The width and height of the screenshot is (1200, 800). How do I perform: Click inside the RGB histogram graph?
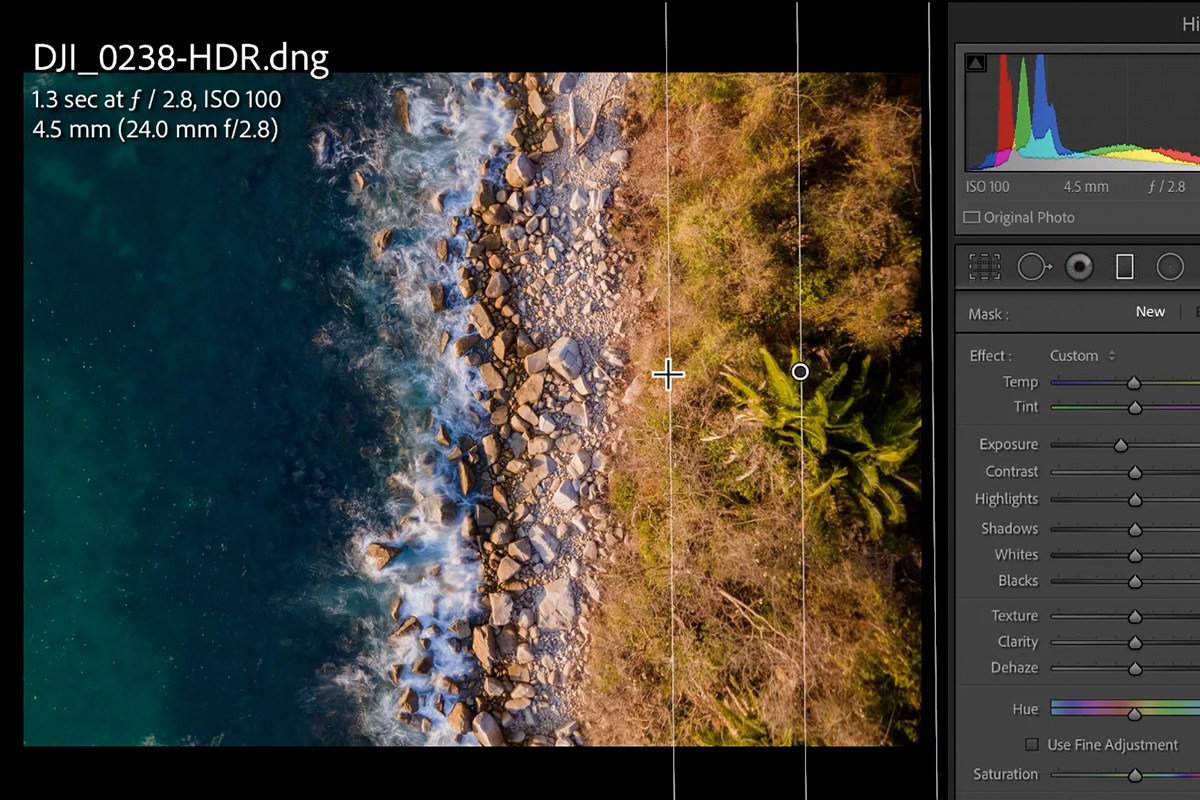click(1081, 111)
